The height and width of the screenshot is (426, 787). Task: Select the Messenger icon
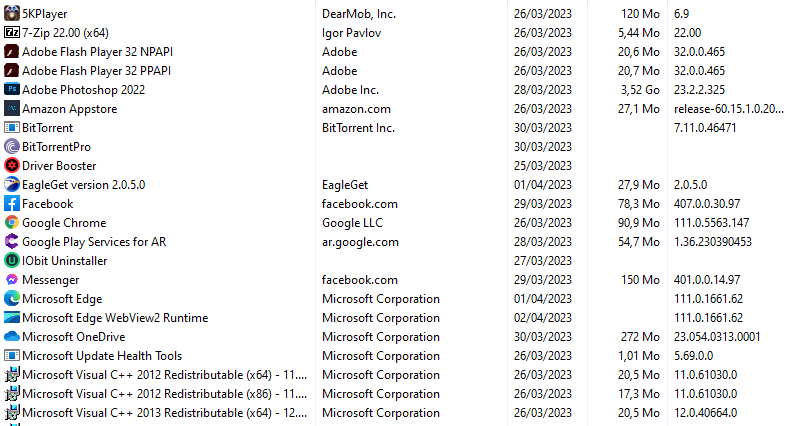point(12,279)
